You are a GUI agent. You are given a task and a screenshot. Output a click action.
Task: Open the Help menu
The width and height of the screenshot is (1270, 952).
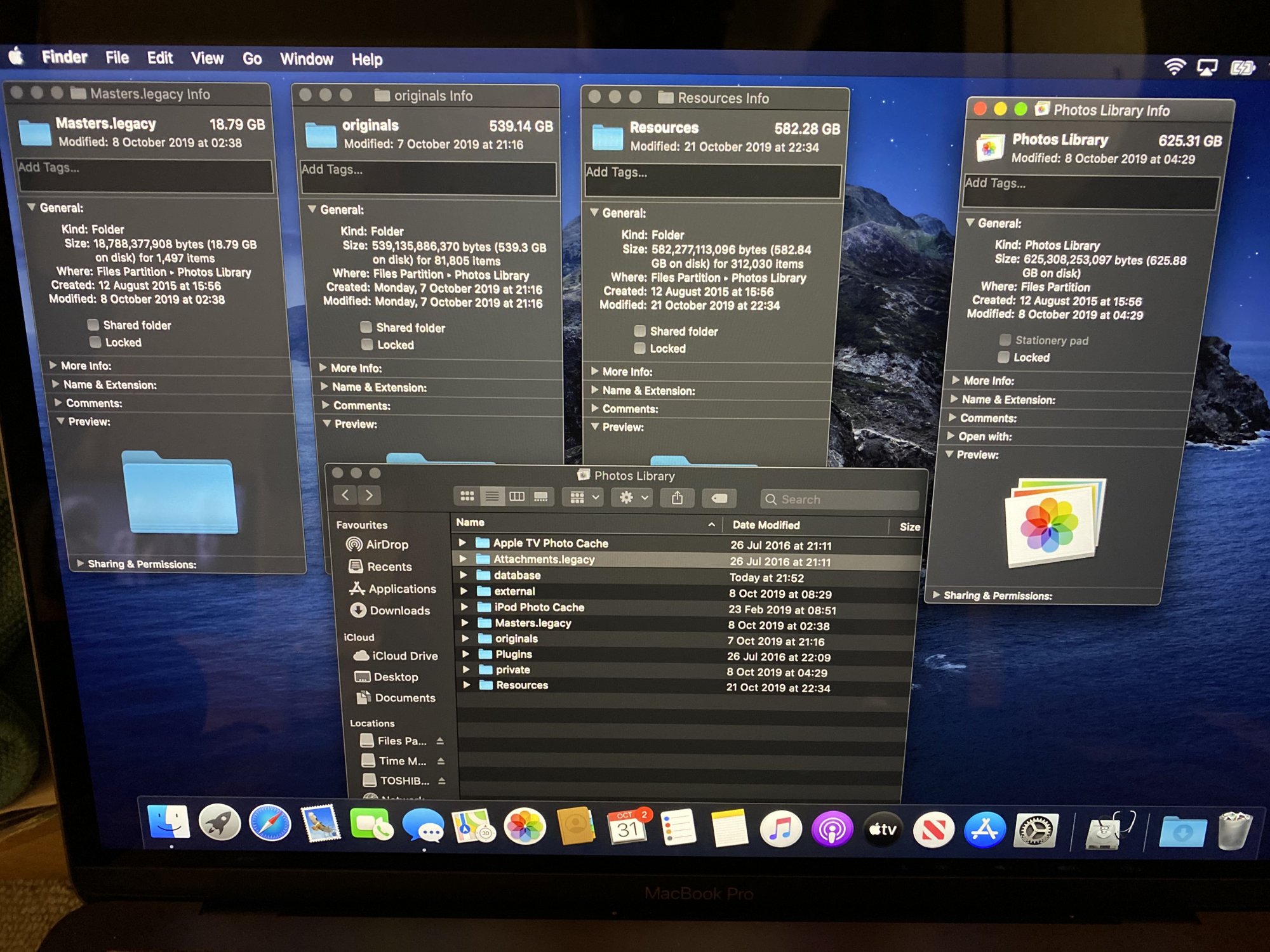[x=367, y=60]
